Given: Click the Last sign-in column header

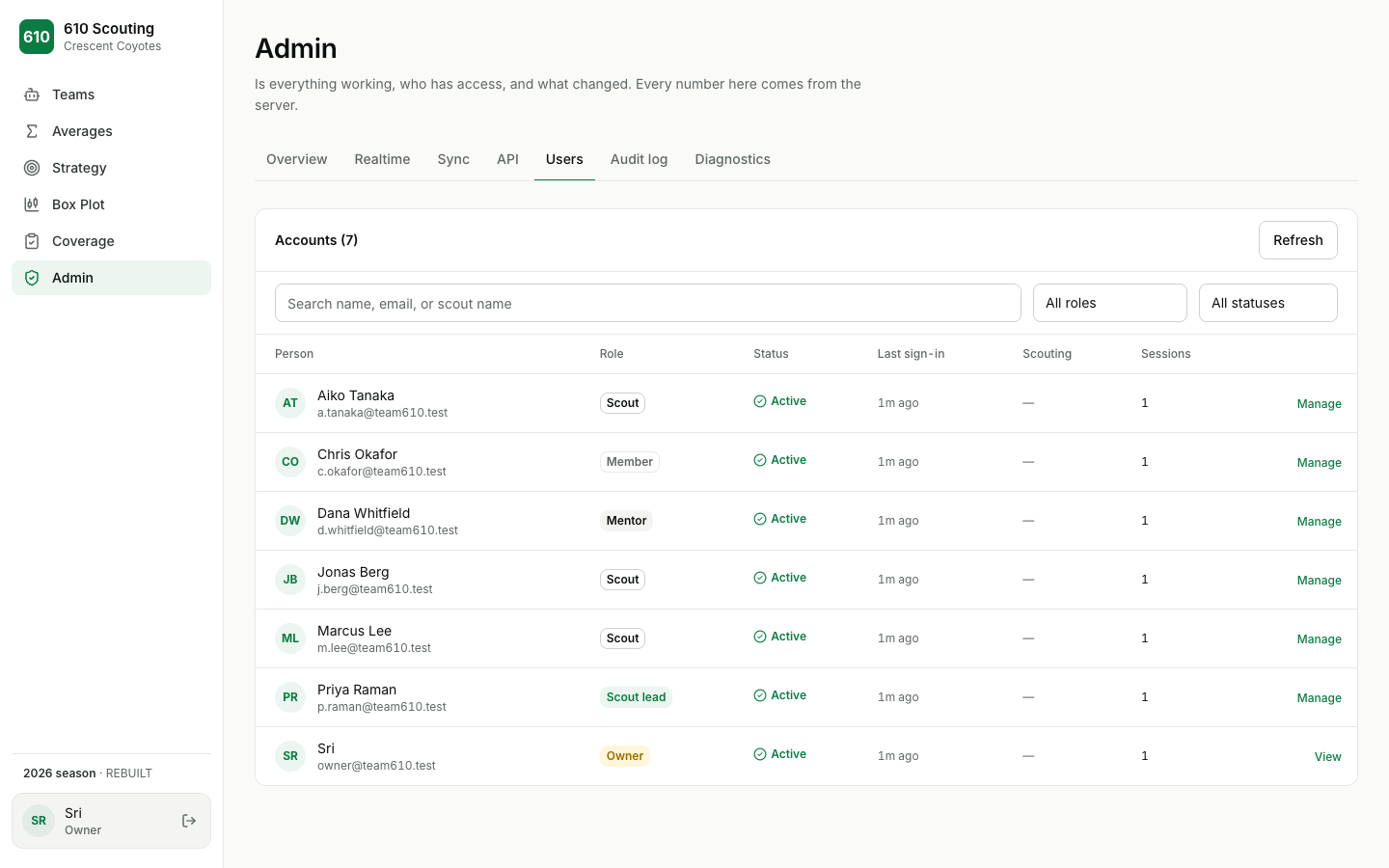Looking at the screenshot, I should click(x=911, y=354).
